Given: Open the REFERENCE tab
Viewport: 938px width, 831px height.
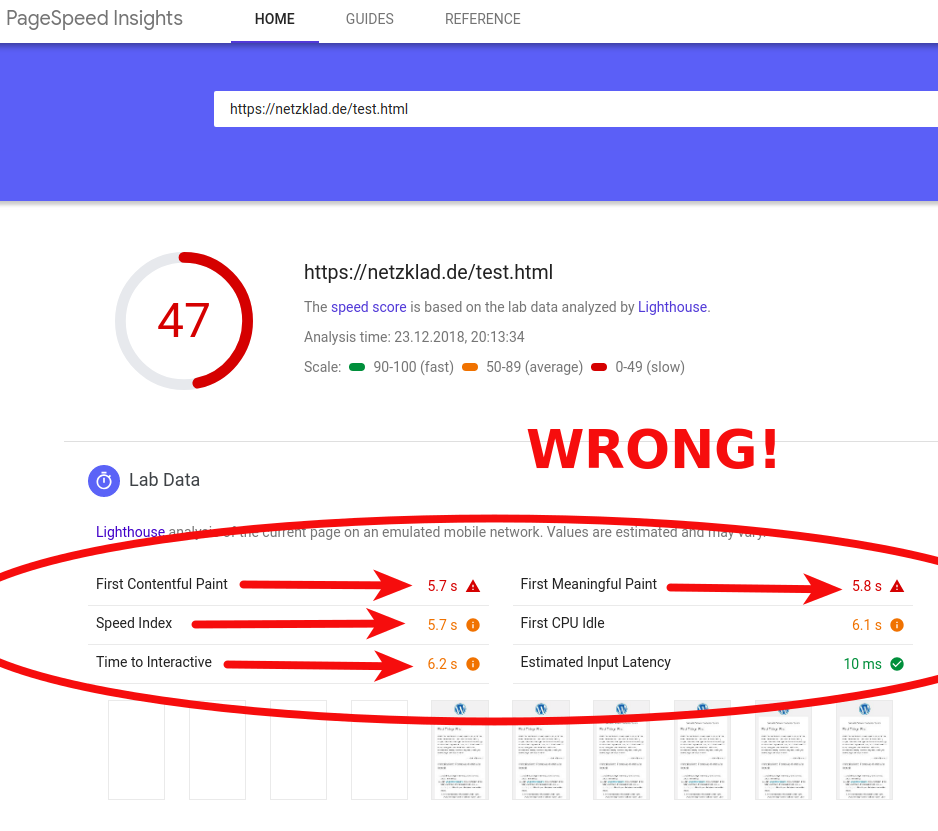Looking at the screenshot, I should [483, 19].
